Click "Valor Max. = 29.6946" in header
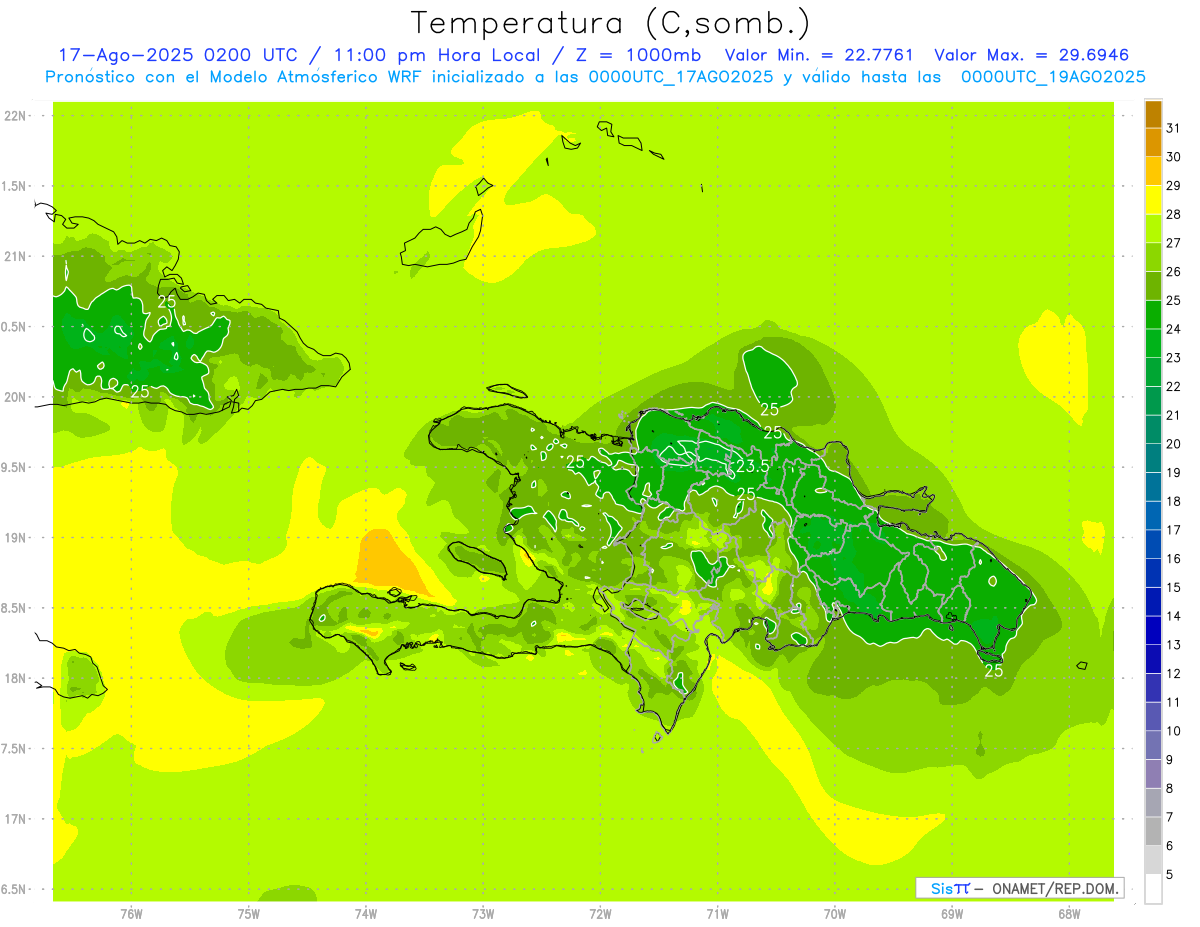Viewport: 1200px width, 927px height. click(1031, 55)
